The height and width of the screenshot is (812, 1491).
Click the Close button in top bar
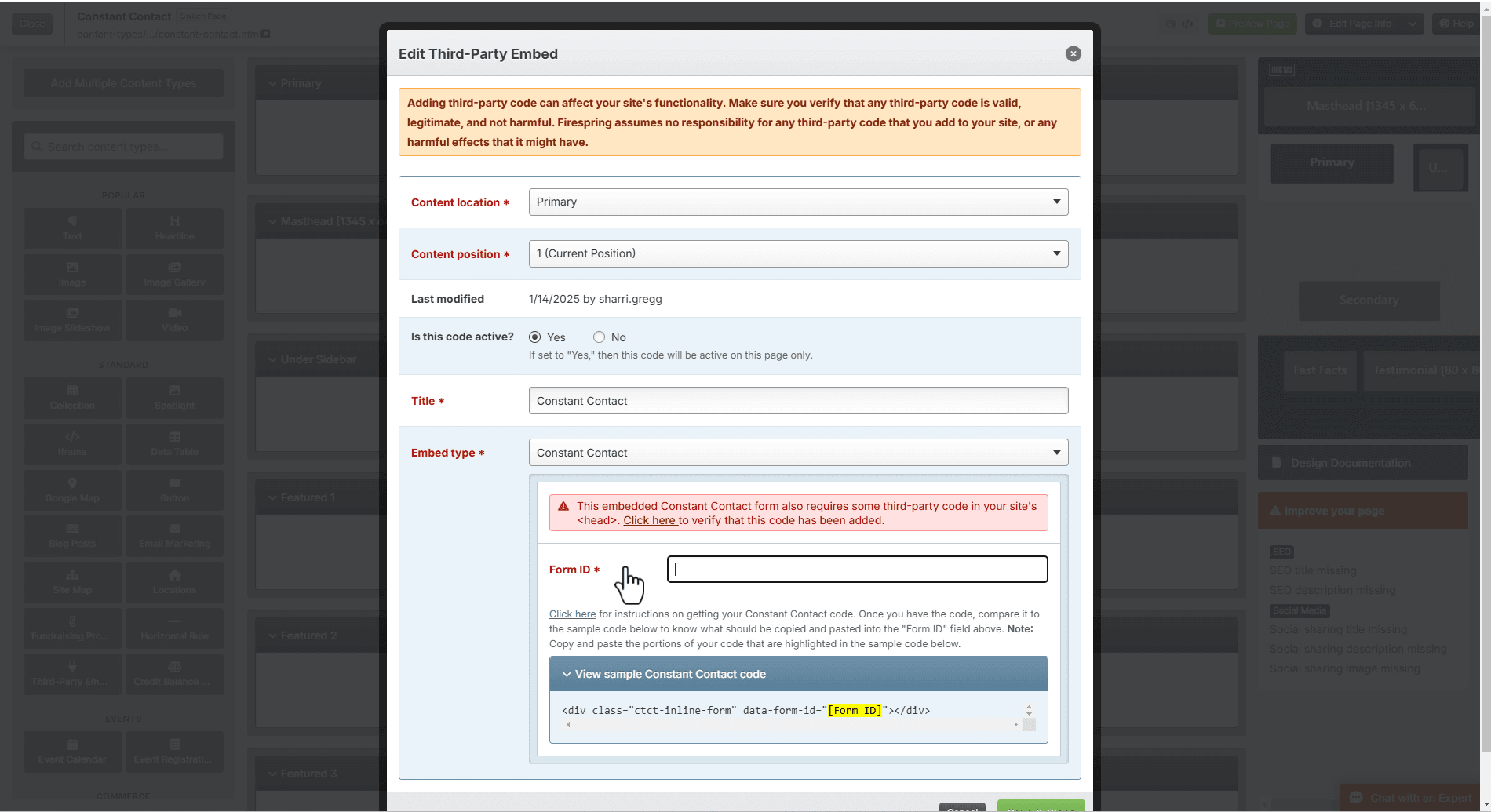(32, 24)
